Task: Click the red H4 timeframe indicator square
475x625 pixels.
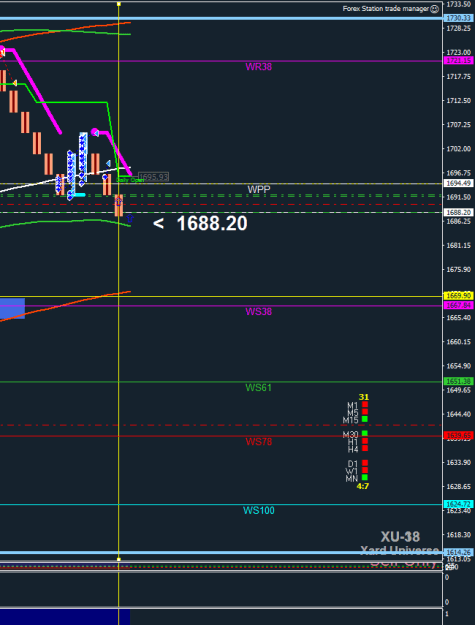Action: (365, 448)
